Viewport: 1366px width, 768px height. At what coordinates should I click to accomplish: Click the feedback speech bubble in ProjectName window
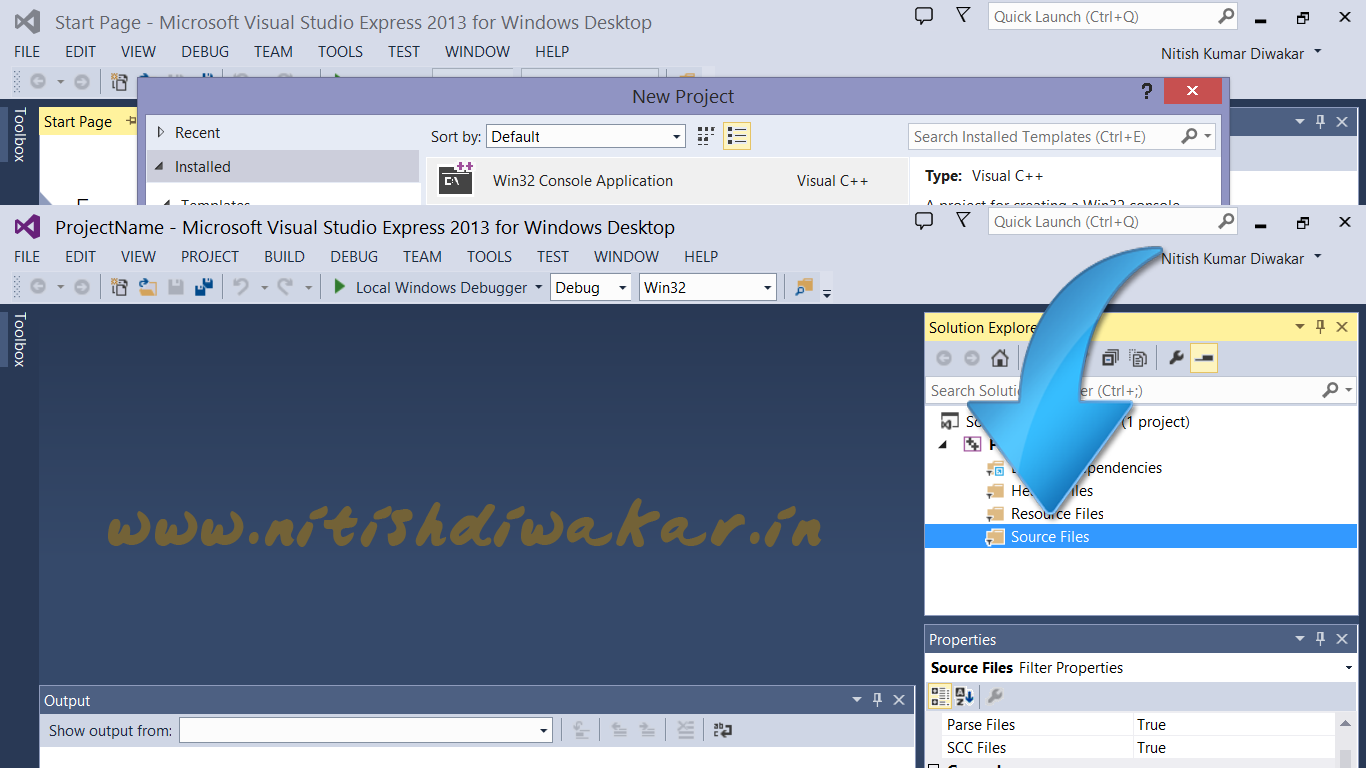coord(924,221)
